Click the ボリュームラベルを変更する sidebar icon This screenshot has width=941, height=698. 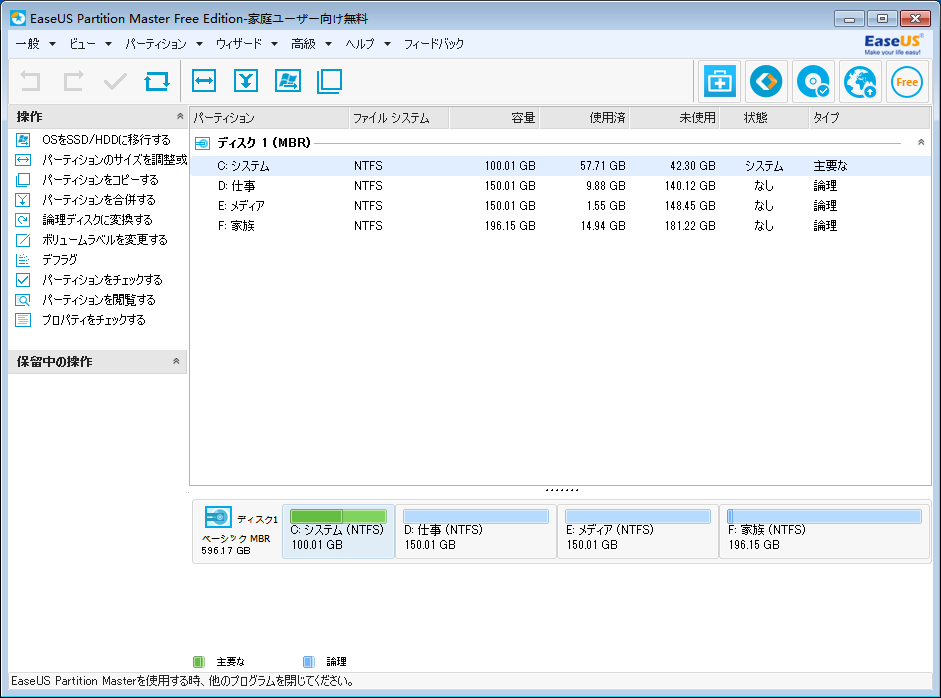click(x=23, y=240)
